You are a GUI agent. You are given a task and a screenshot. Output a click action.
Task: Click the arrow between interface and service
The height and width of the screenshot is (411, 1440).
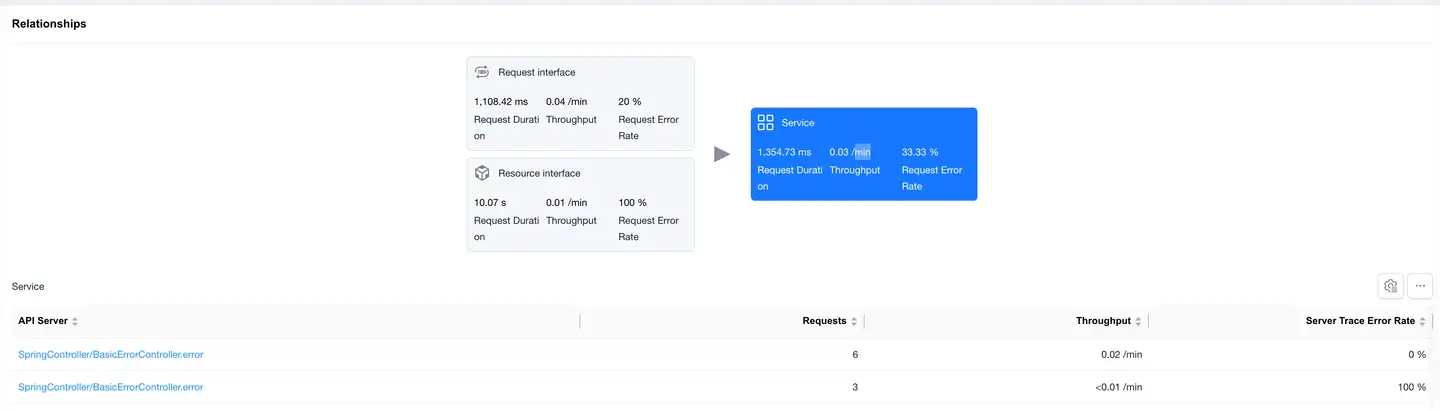coord(722,154)
